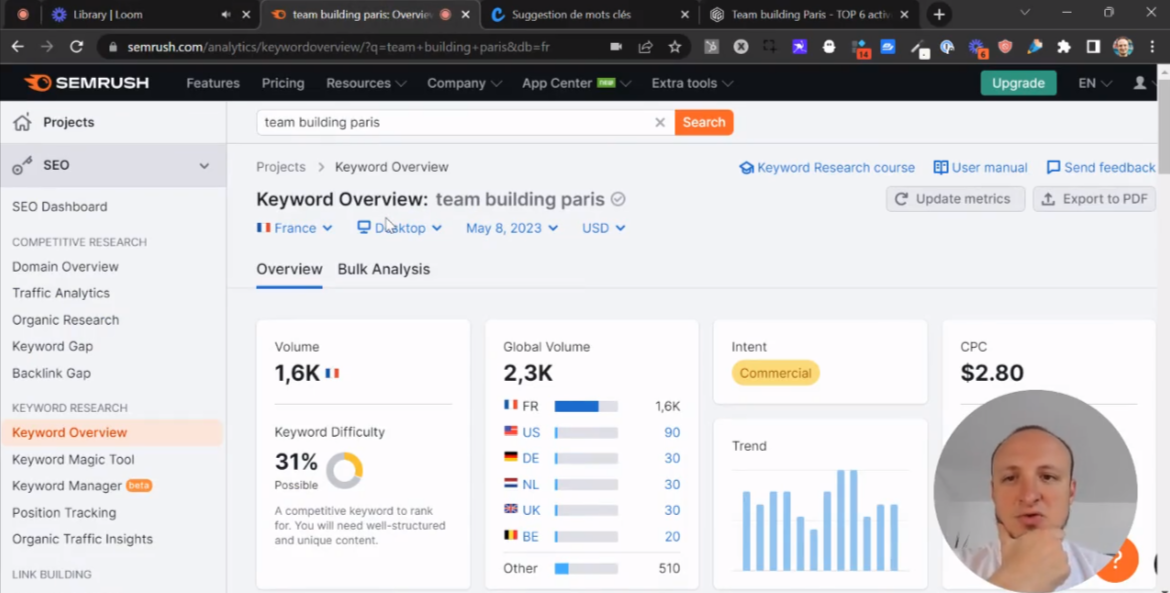
Task: Open the user account profile icon
Action: coord(1140,83)
